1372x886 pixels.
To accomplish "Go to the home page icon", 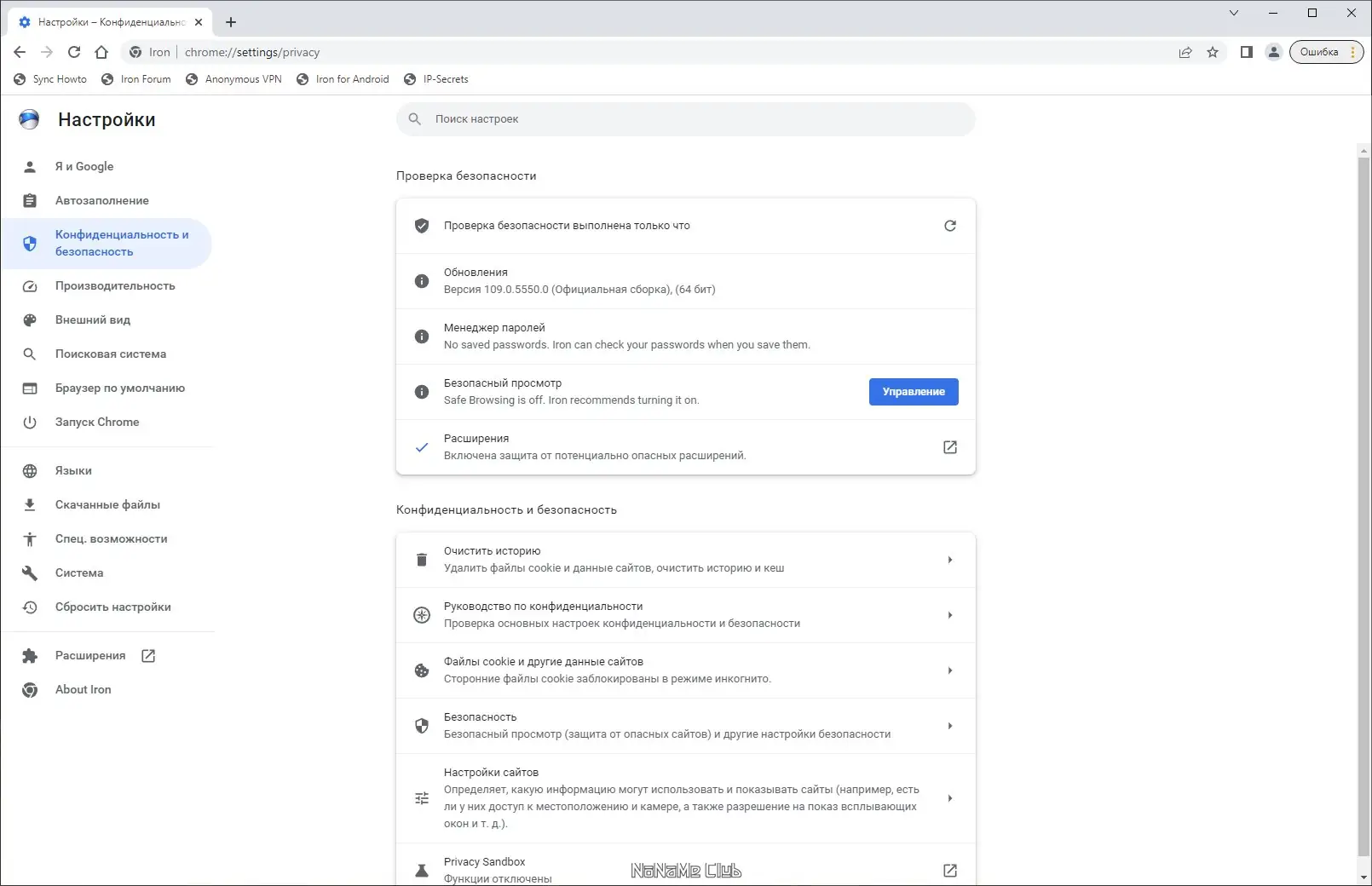I will click(101, 52).
